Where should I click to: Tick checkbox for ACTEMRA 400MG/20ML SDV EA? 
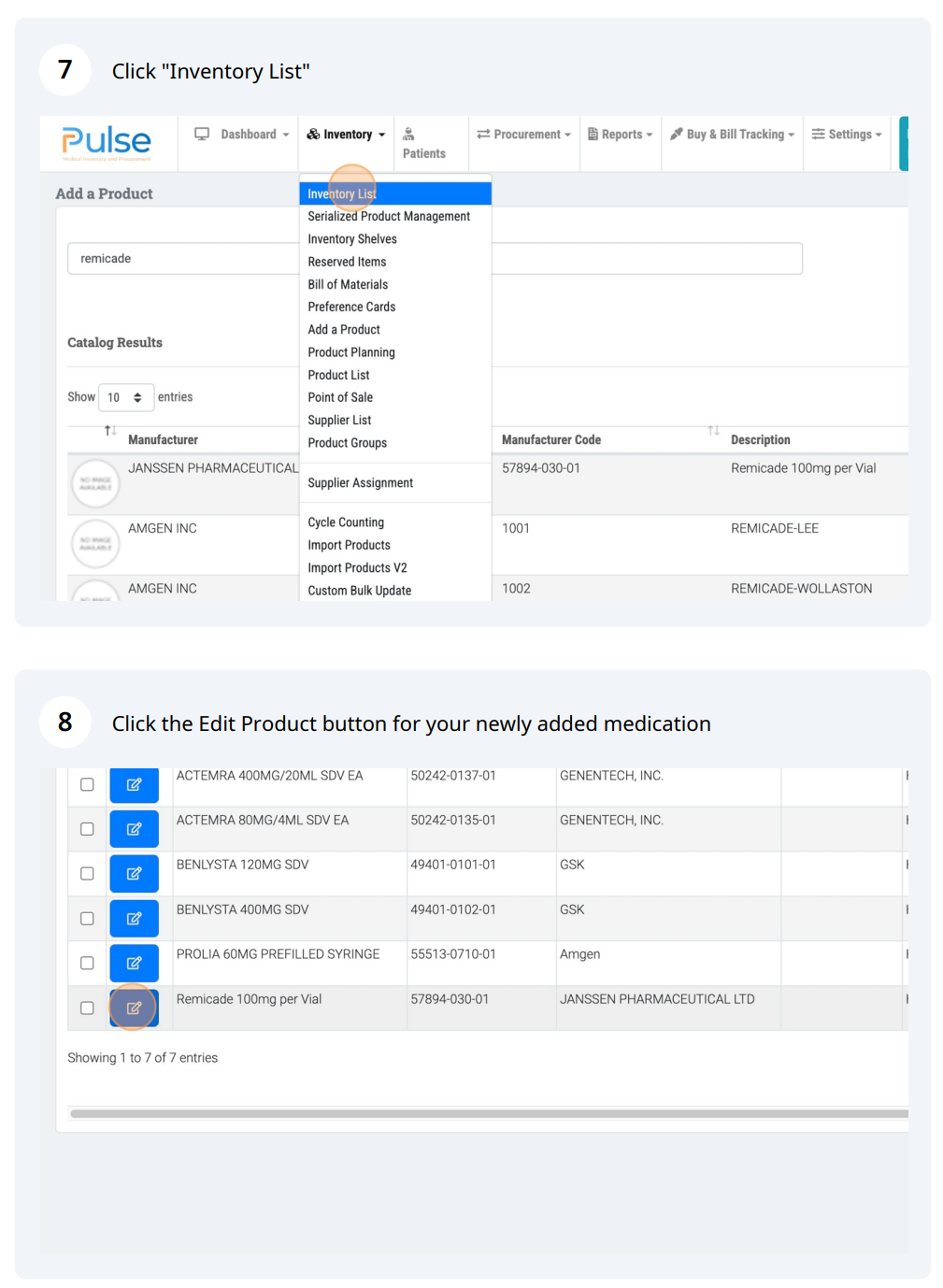click(87, 784)
